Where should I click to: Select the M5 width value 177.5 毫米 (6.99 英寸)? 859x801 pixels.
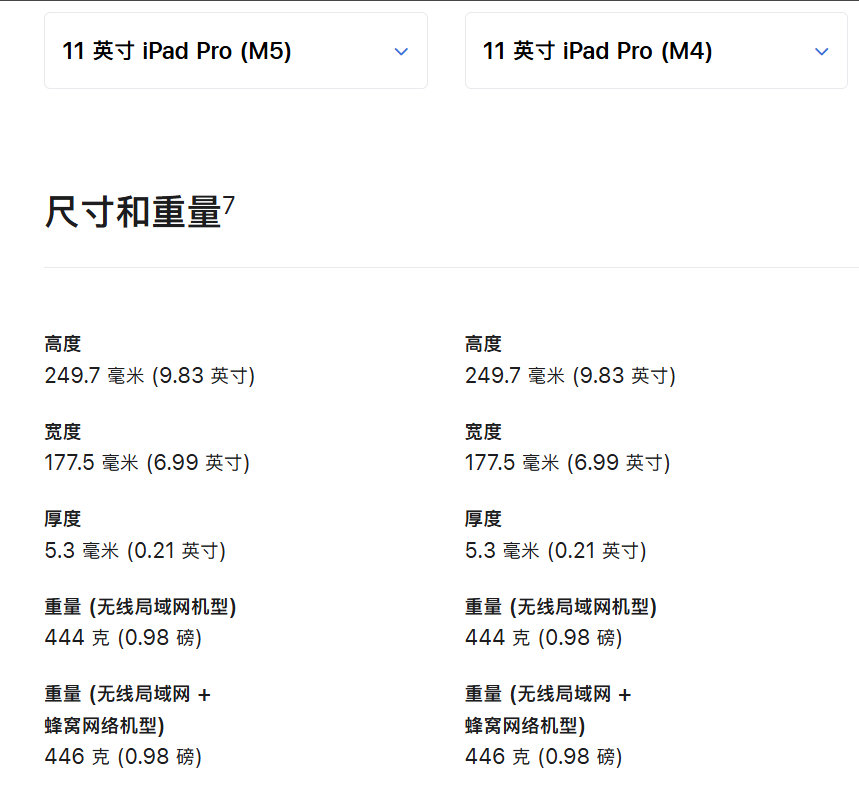coord(147,463)
